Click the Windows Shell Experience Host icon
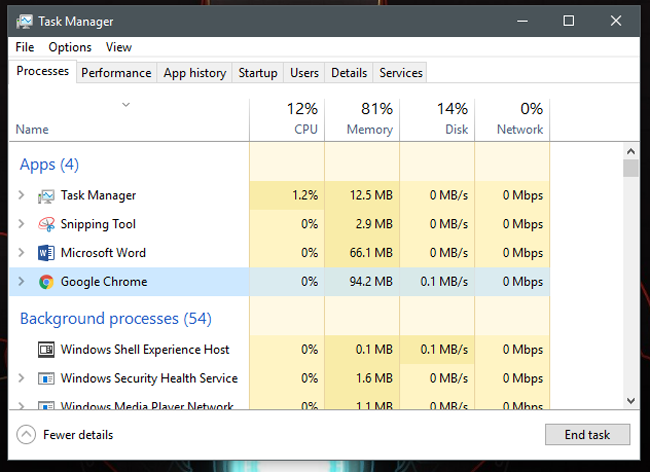The width and height of the screenshot is (650, 472). (x=46, y=350)
